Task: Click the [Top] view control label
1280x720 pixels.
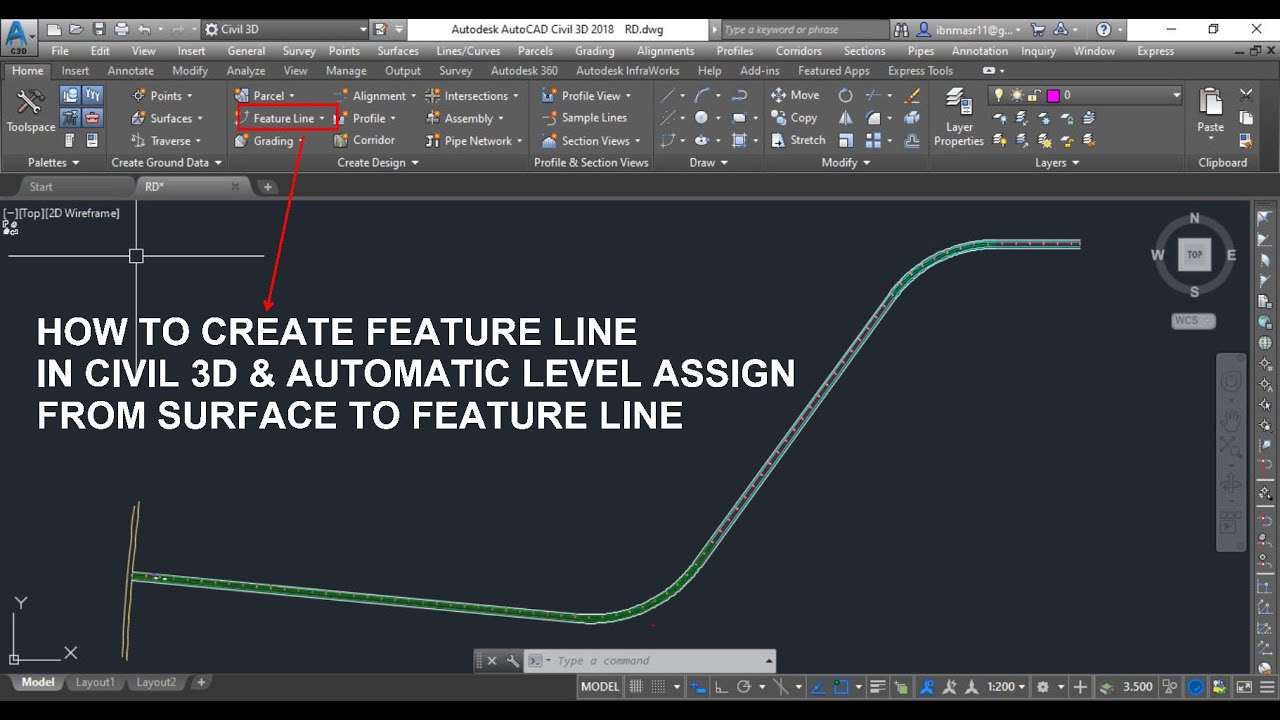Action: [31, 213]
